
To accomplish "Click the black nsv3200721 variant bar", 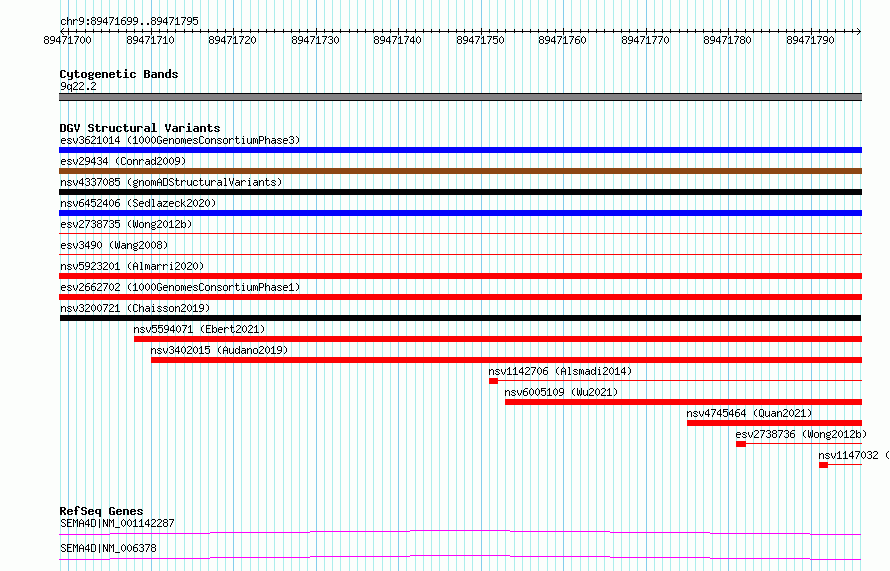I will coord(460,318).
